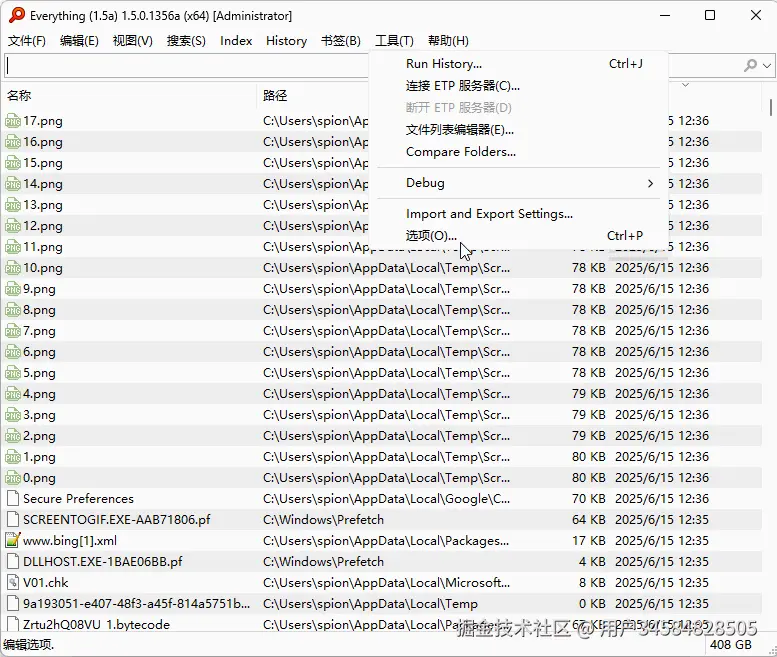Click the file icon of Secure Preferences
Screen dimensions: 777x657
[x=12, y=498]
